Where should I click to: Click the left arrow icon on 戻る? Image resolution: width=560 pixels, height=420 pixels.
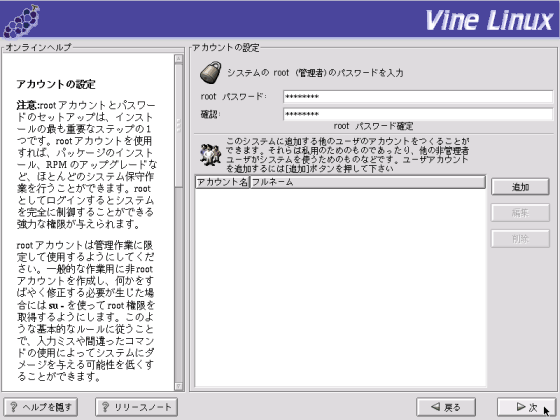435,407
